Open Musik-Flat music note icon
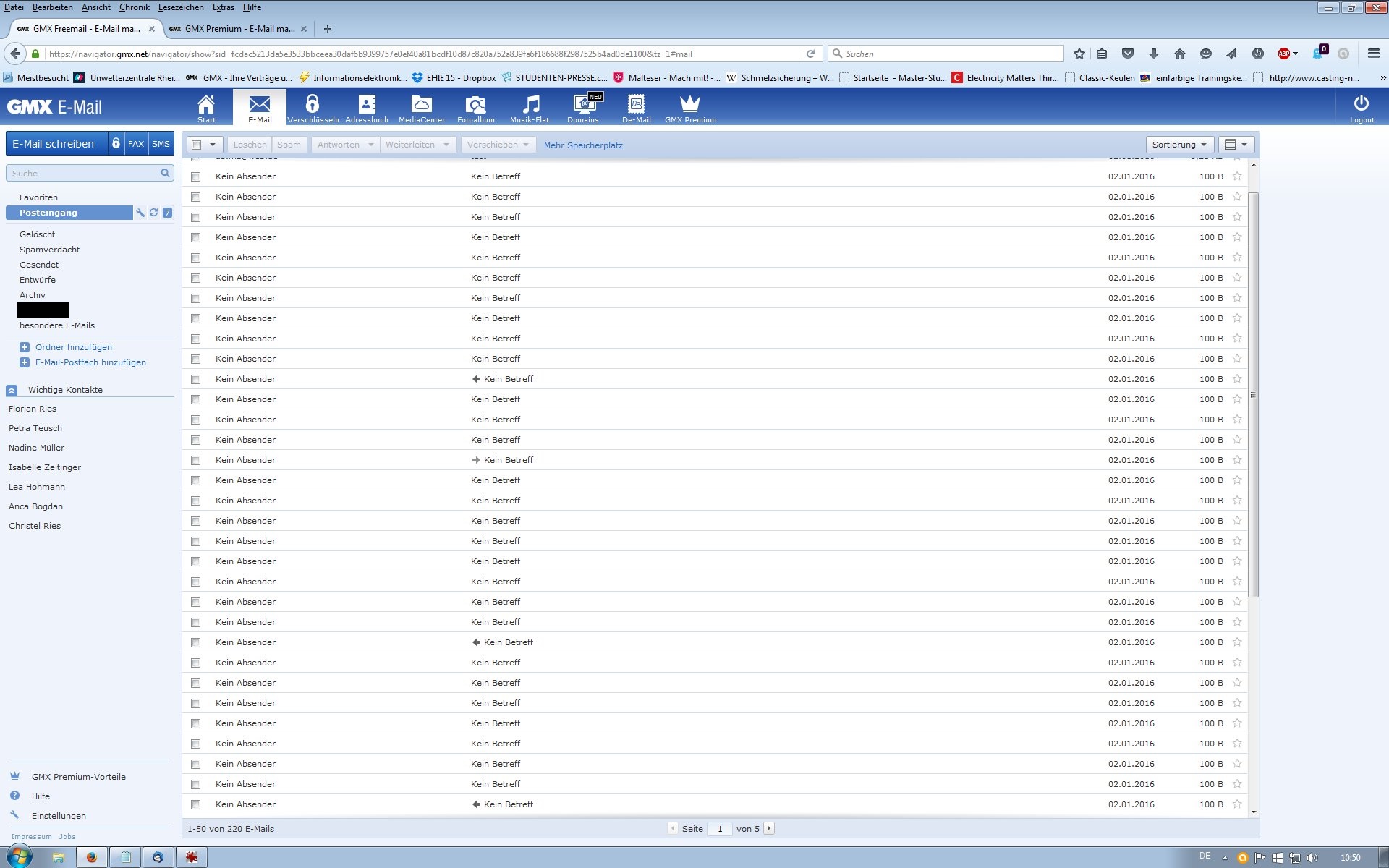Viewport: 1389px width, 868px height. point(530,105)
